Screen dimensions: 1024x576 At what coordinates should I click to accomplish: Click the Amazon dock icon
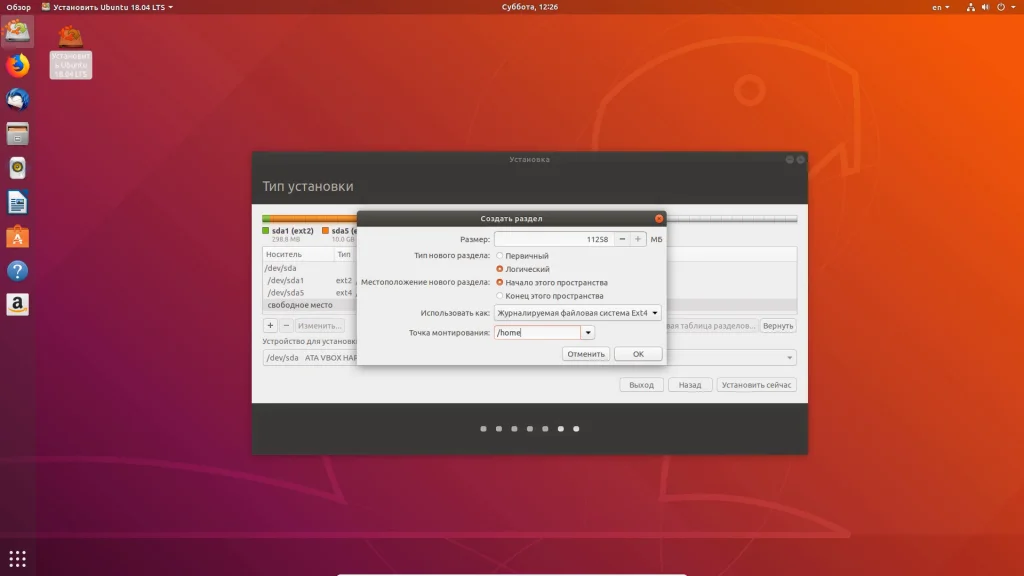pos(17,305)
